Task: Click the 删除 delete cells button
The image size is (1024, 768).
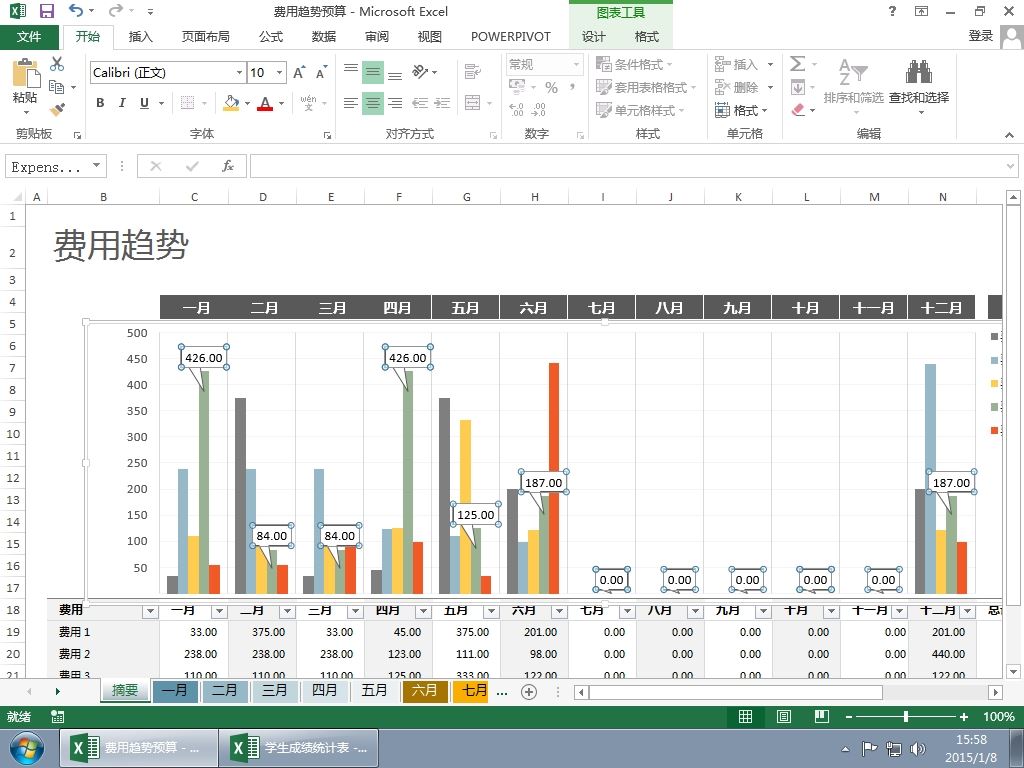Action: pyautogui.click(x=737, y=87)
